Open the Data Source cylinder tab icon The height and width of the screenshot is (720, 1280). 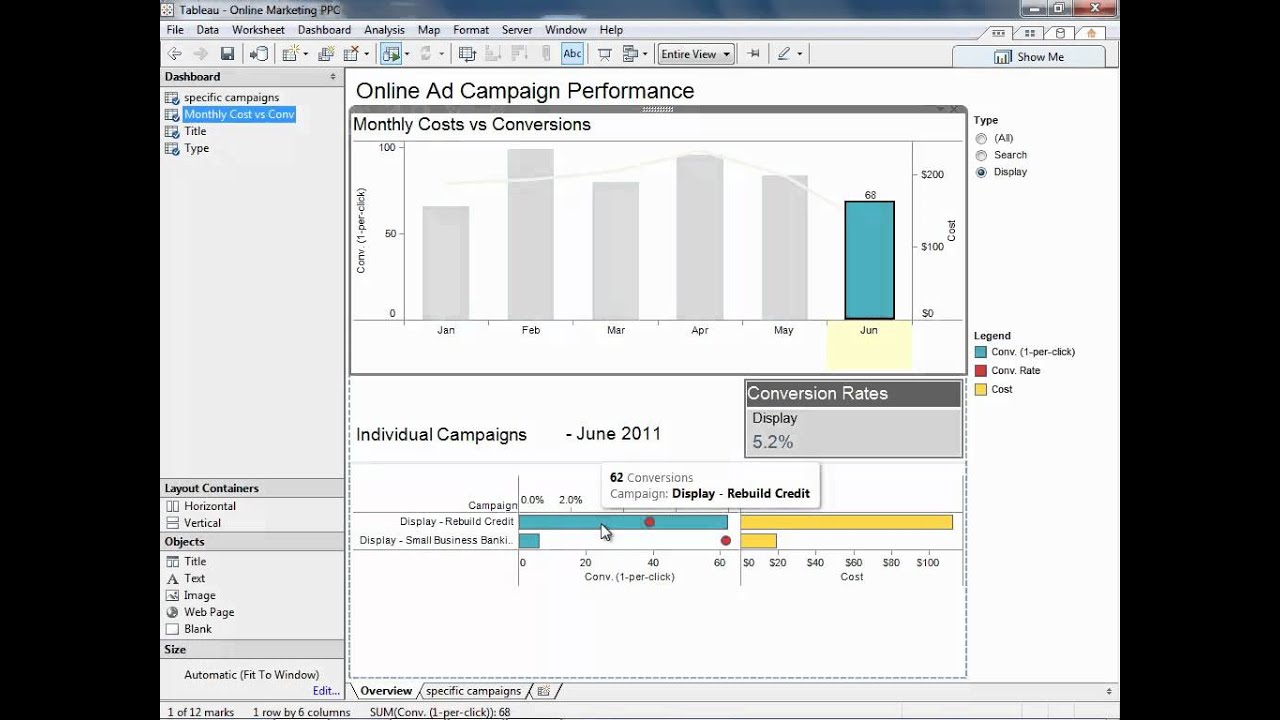(1060, 33)
